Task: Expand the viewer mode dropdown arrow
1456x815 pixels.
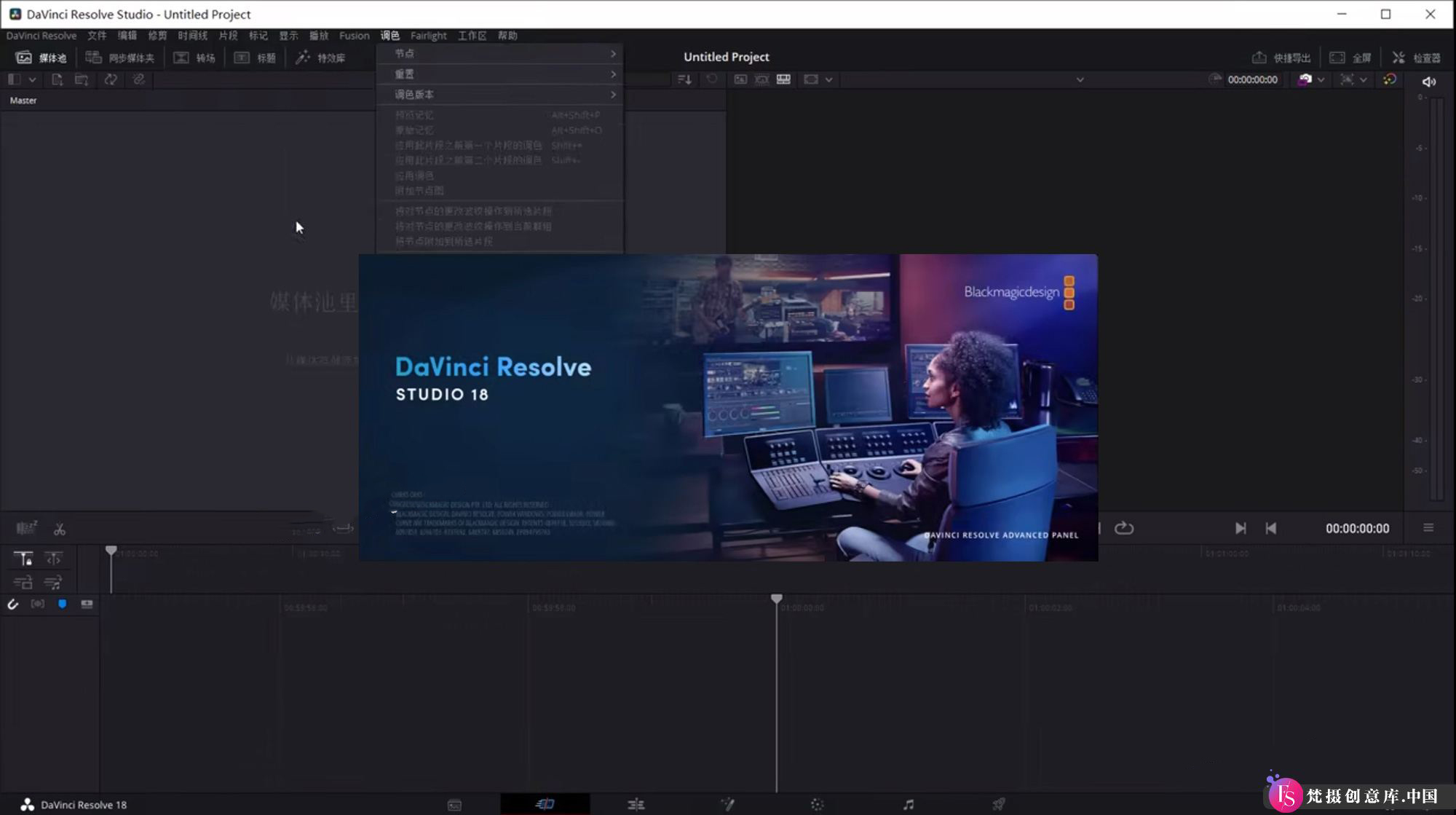Action: 828,80
